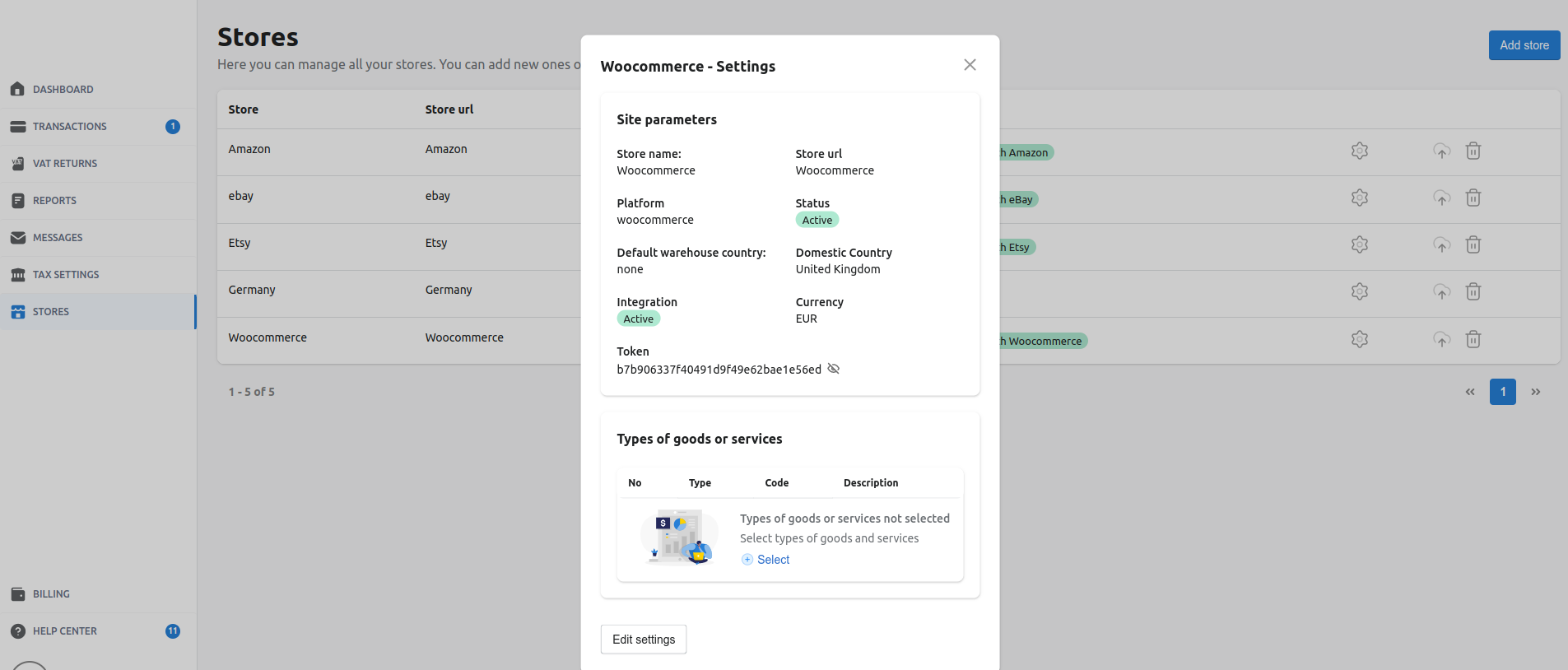Click the Select link for goods types
1568x670 pixels.
click(773, 560)
